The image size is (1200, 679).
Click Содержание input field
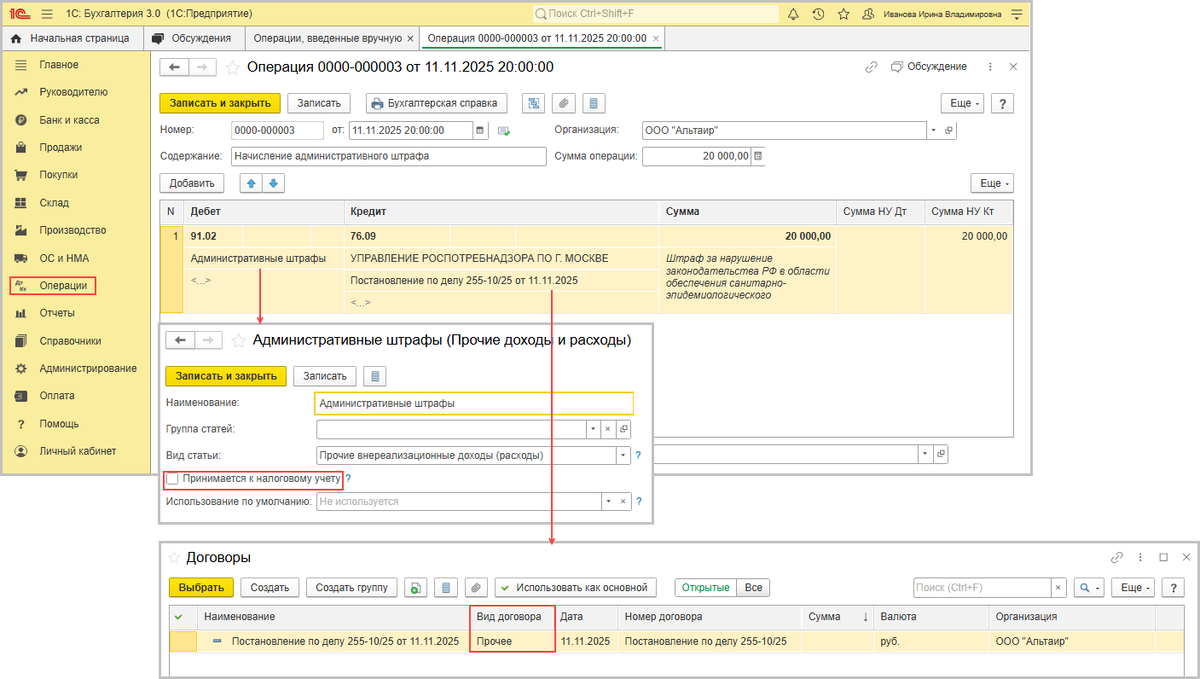(x=389, y=156)
